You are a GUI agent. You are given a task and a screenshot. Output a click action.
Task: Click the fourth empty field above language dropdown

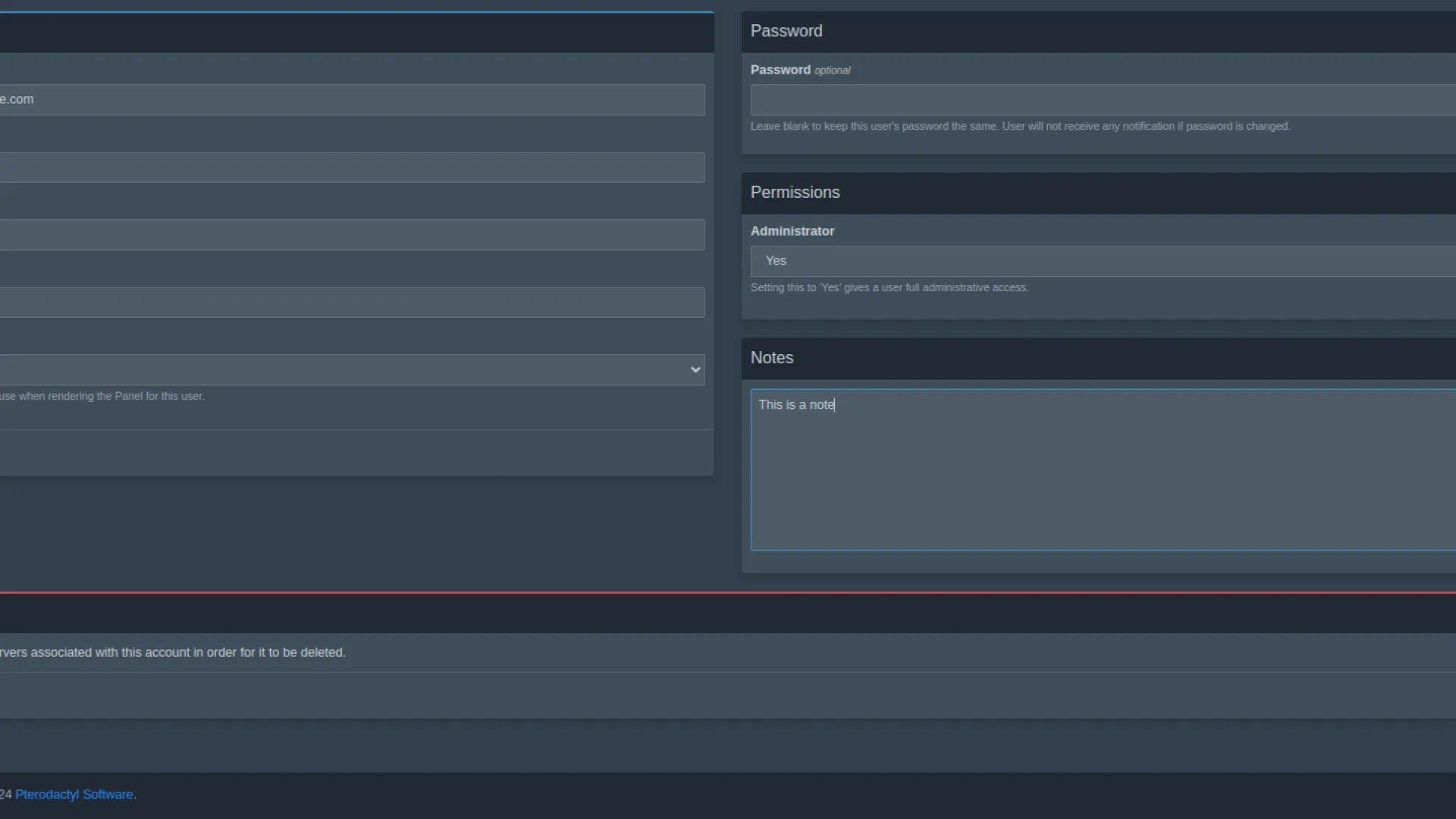click(x=352, y=303)
